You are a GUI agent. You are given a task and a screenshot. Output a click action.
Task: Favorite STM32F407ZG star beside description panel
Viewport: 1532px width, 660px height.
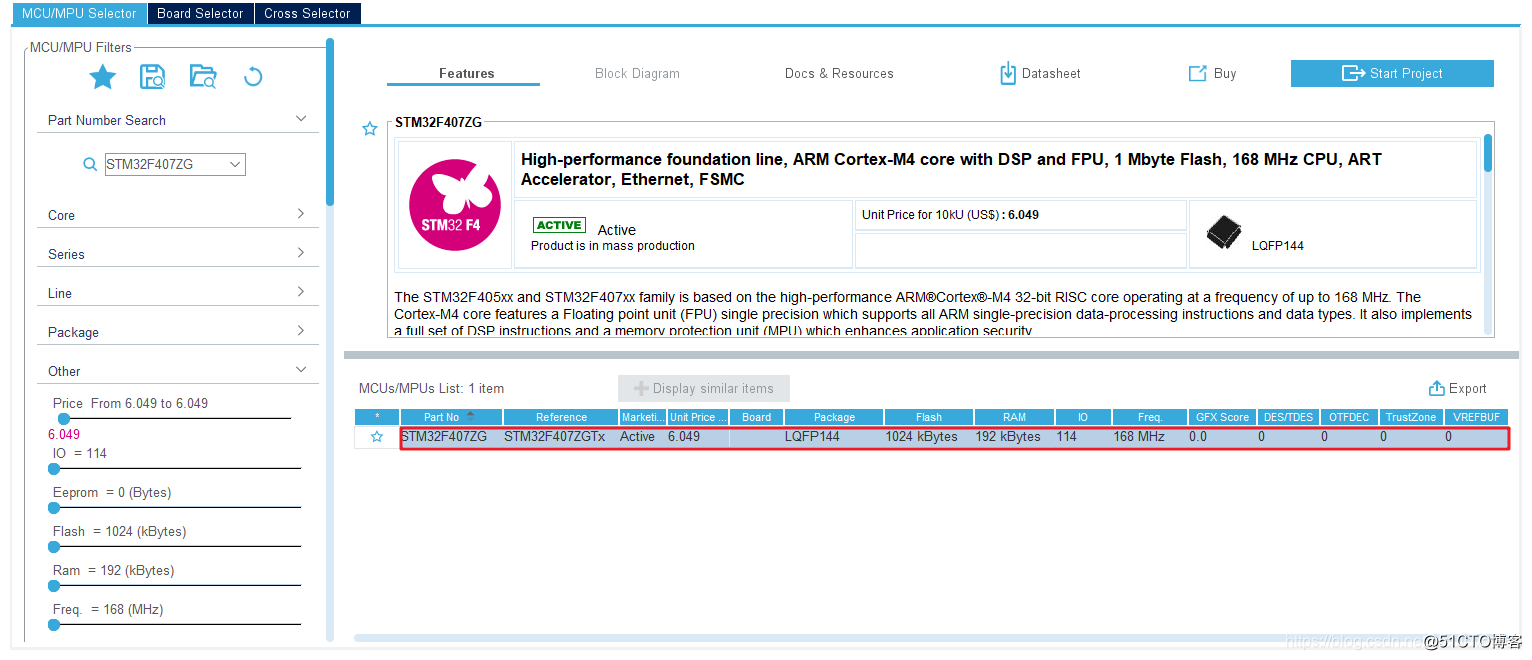point(370,129)
